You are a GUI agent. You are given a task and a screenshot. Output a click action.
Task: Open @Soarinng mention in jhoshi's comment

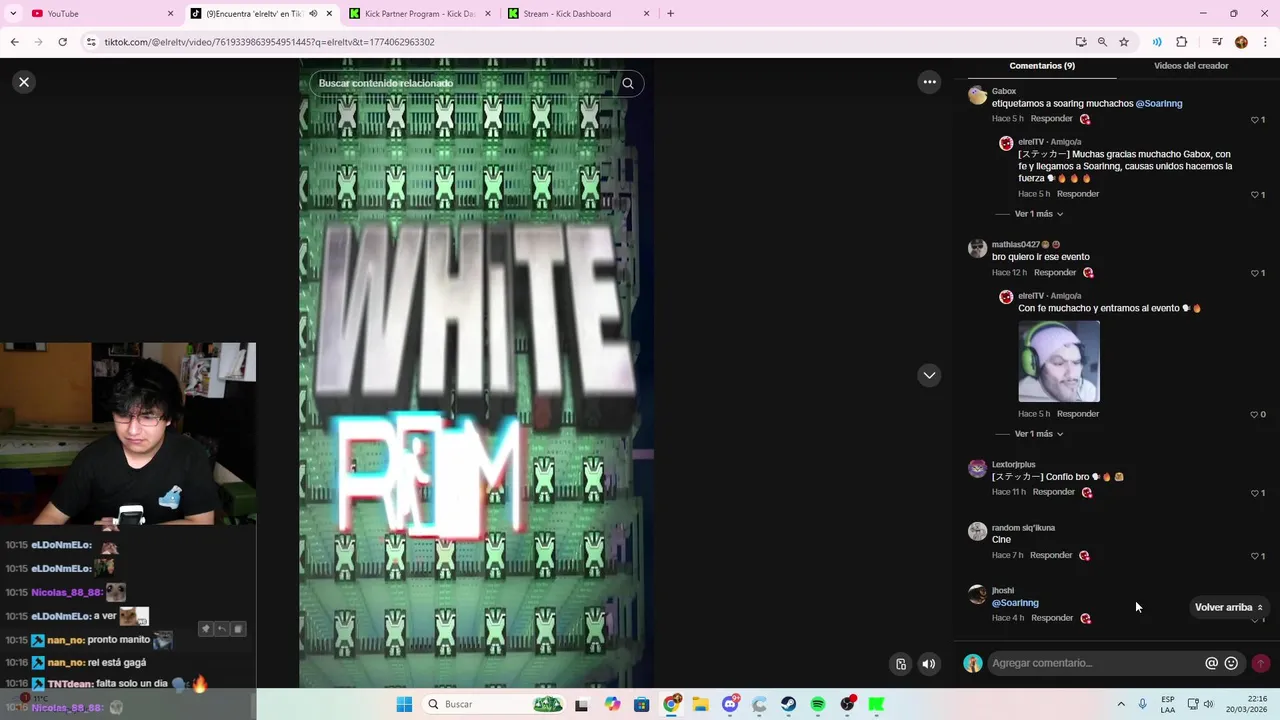pyautogui.click(x=1015, y=603)
